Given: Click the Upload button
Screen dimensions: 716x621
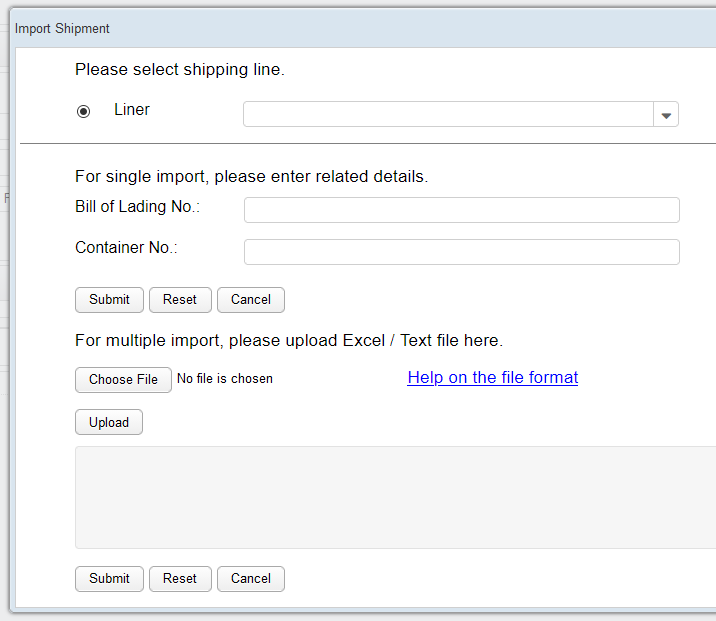Looking at the screenshot, I should coord(109,422).
